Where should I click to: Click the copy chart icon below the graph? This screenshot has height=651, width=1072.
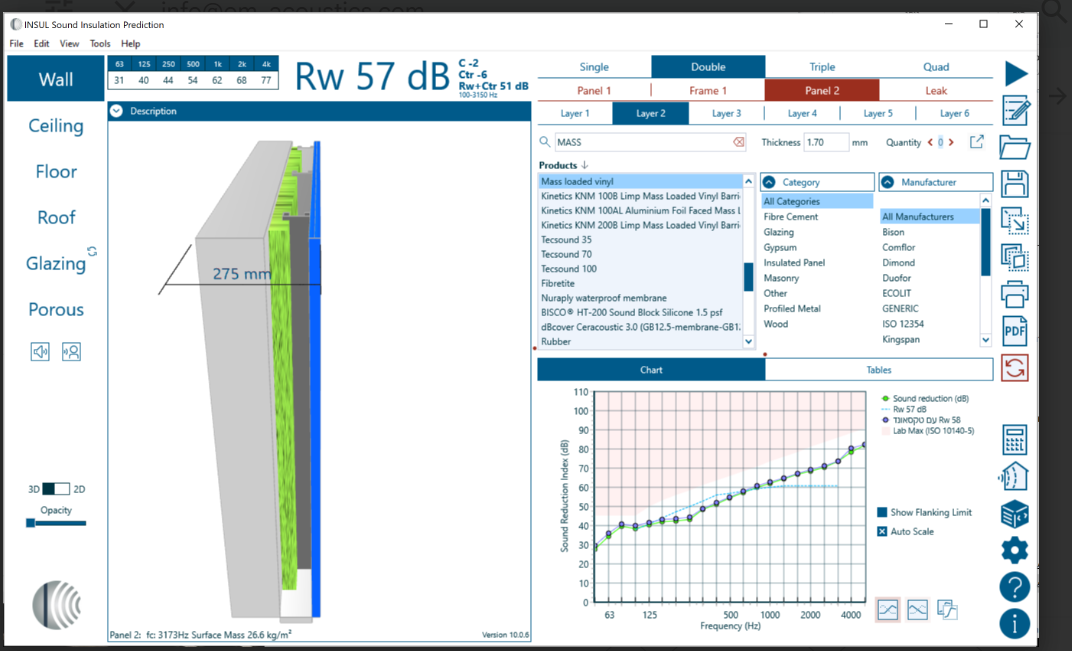pyautogui.click(x=948, y=609)
